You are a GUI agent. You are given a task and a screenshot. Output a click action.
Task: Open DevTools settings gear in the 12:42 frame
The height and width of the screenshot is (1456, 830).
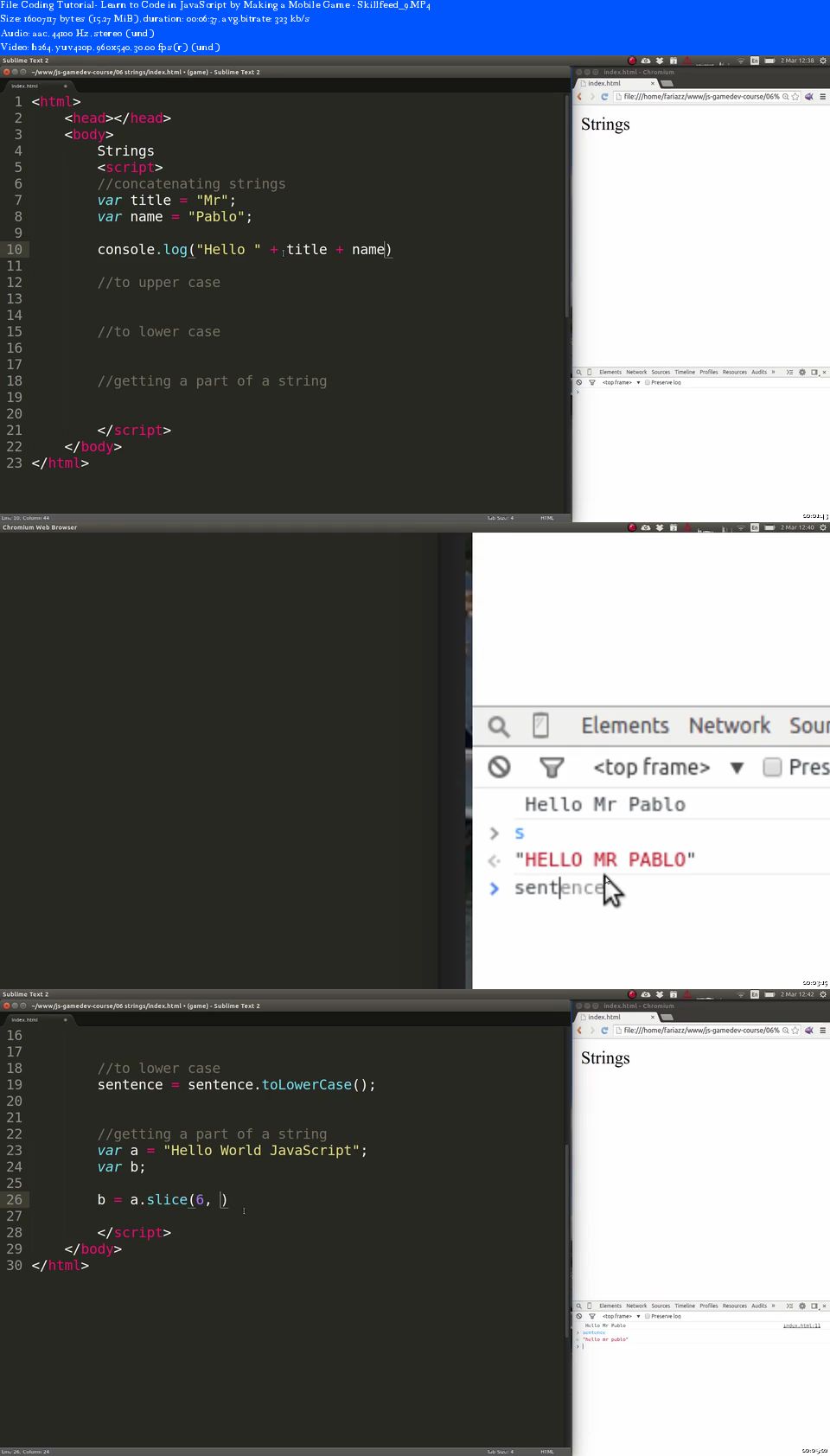(x=802, y=1306)
